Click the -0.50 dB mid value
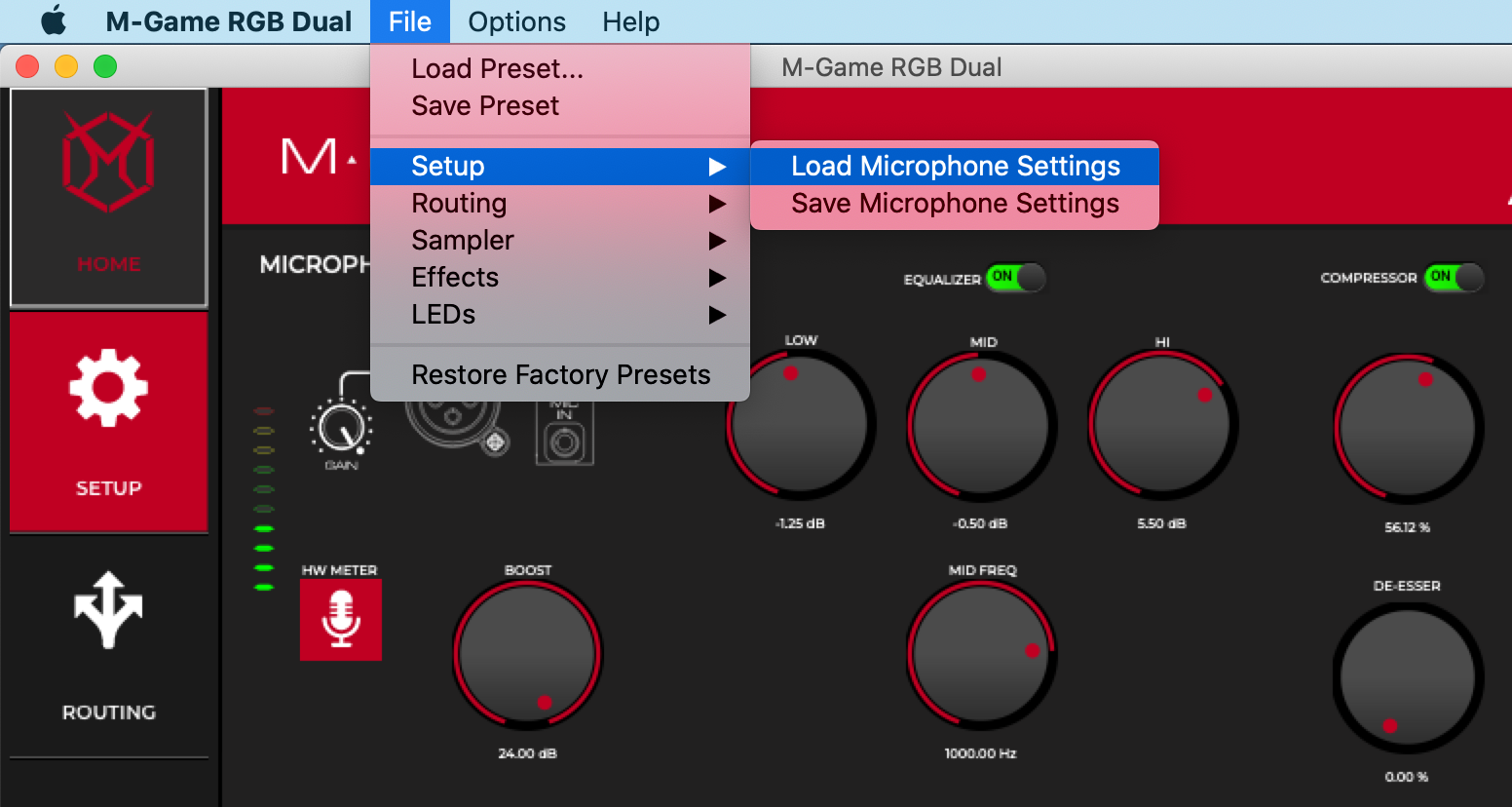This screenshot has width=1512, height=807. pos(980,523)
